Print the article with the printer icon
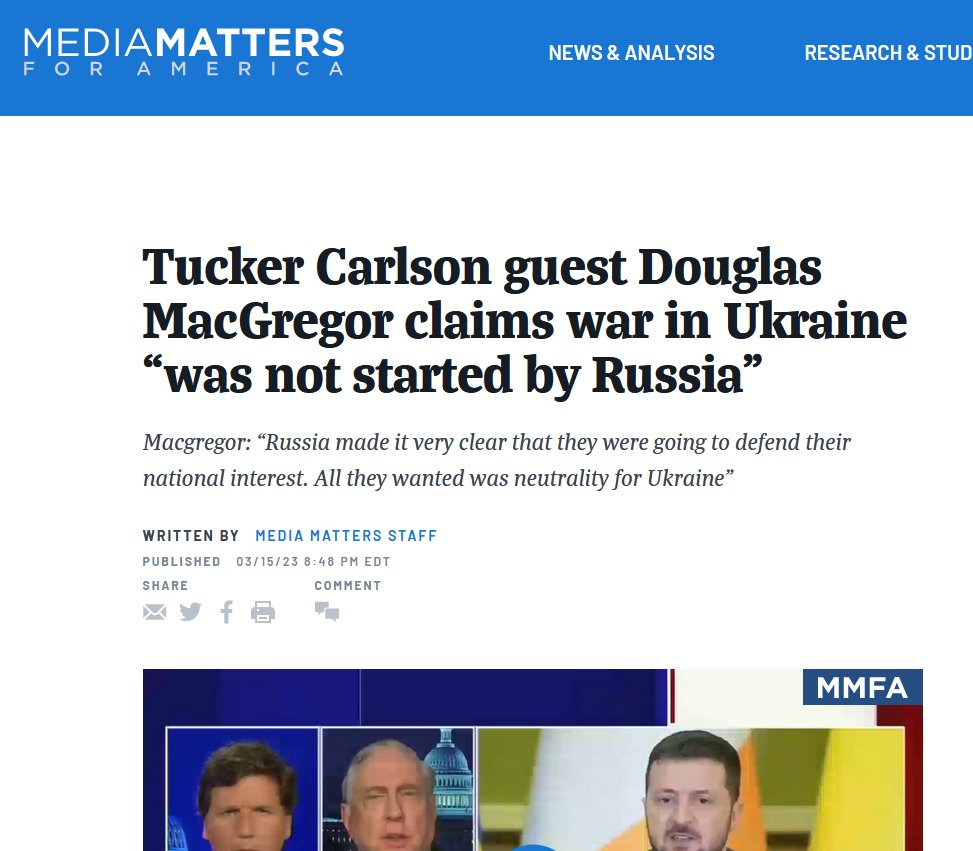 pyautogui.click(x=262, y=612)
